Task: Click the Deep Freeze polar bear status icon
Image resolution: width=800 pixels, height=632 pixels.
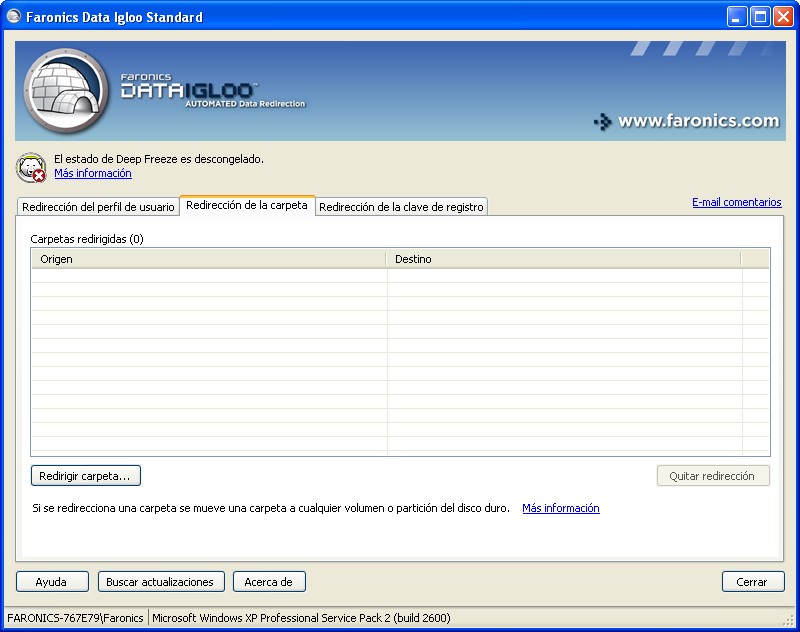Action: pos(31,167)
